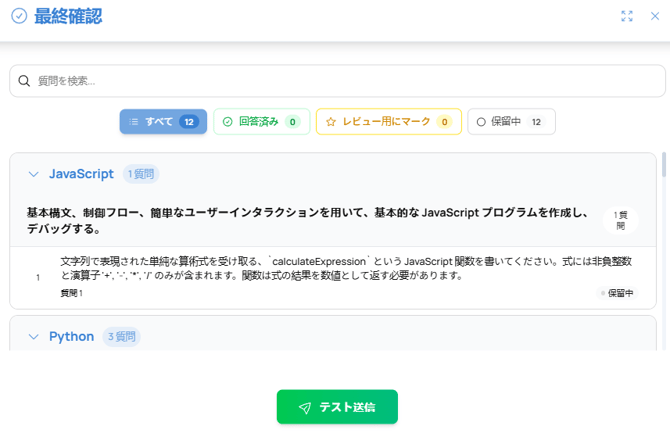Click the vertical scrollbar of question list
670x433 pixels.
click(x=664, y=165)
